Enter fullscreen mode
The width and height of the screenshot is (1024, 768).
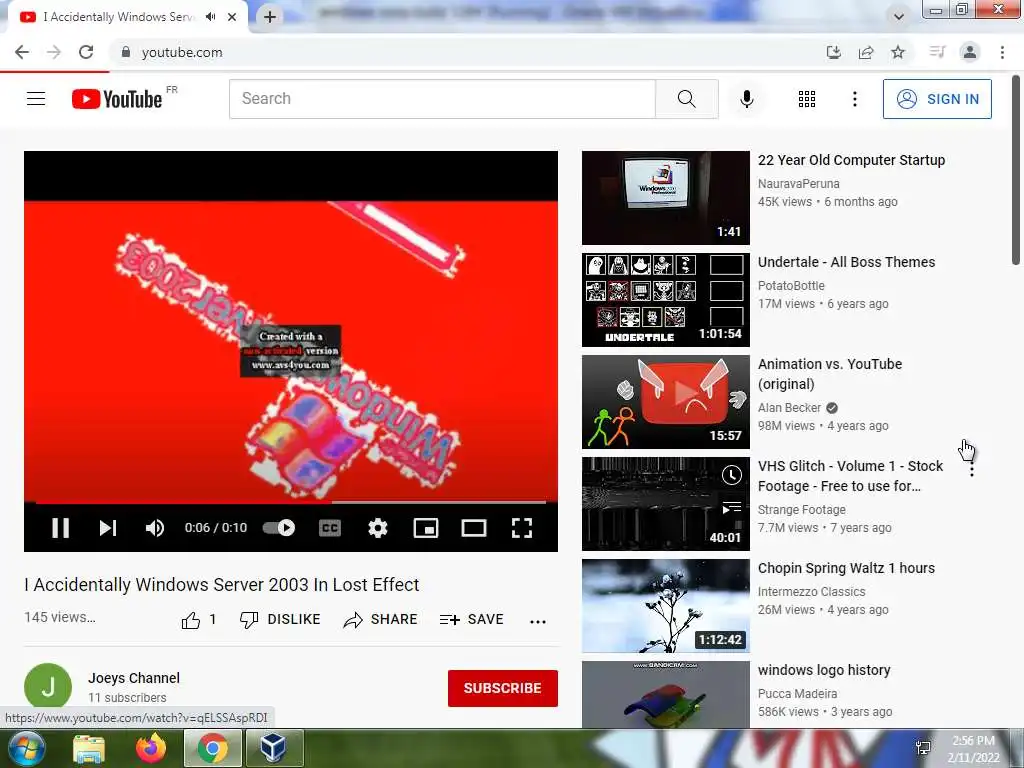coord(522,528)
